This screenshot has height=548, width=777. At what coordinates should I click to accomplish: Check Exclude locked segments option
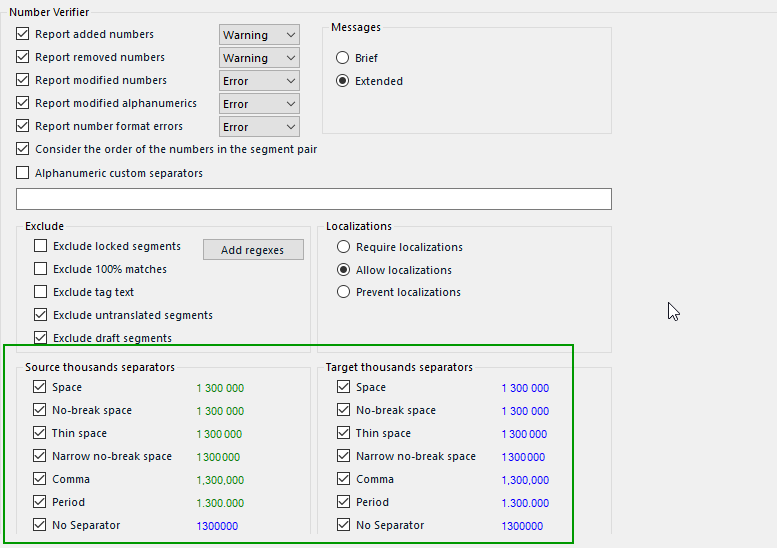(x=41, y=246)
